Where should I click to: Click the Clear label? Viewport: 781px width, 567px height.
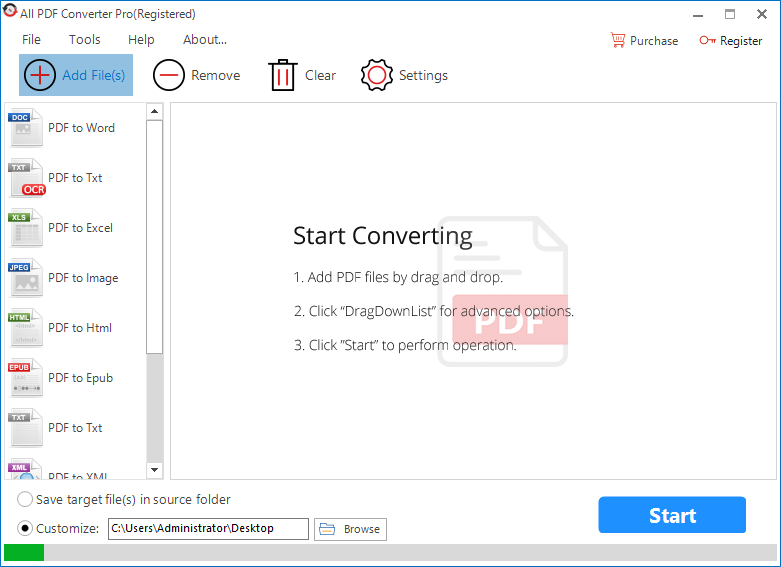point(320,75)
